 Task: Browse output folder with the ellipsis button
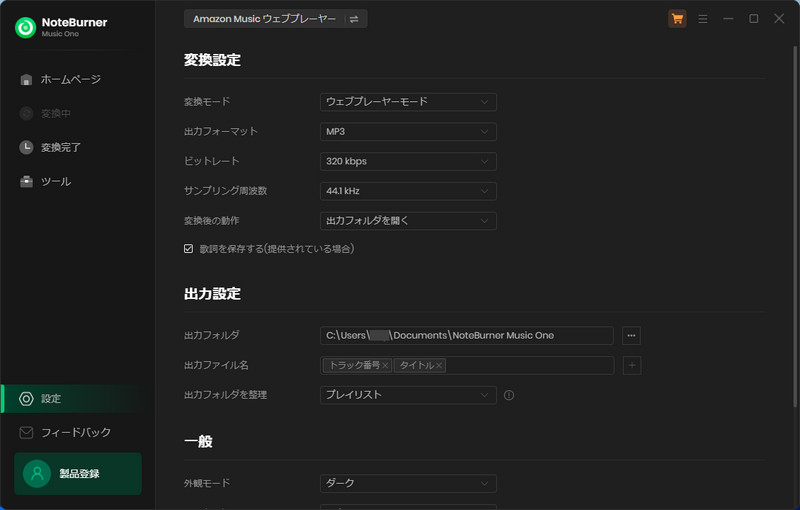tap(631, 336)
